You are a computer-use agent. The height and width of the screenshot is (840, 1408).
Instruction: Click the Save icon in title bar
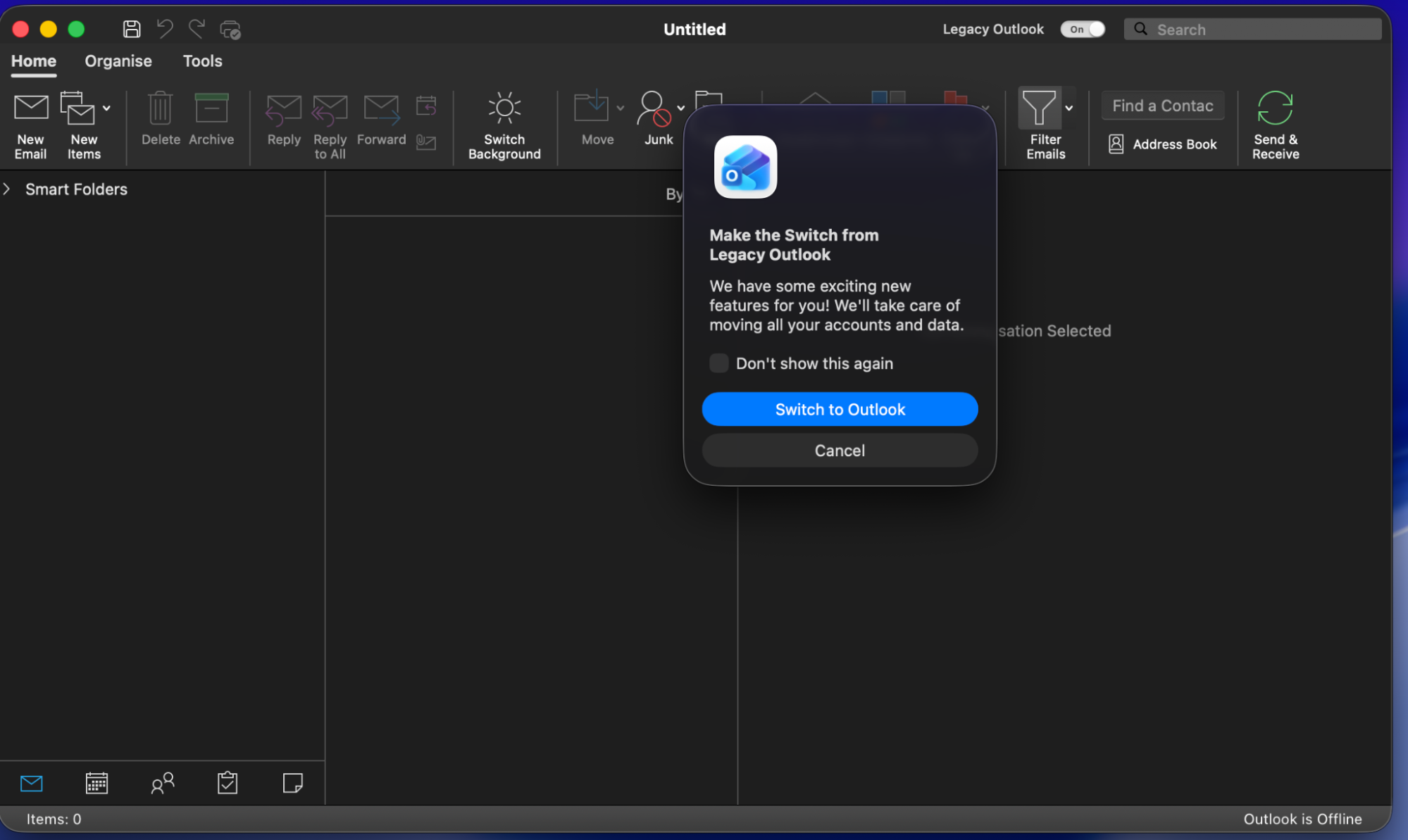[x=132, y=29]
